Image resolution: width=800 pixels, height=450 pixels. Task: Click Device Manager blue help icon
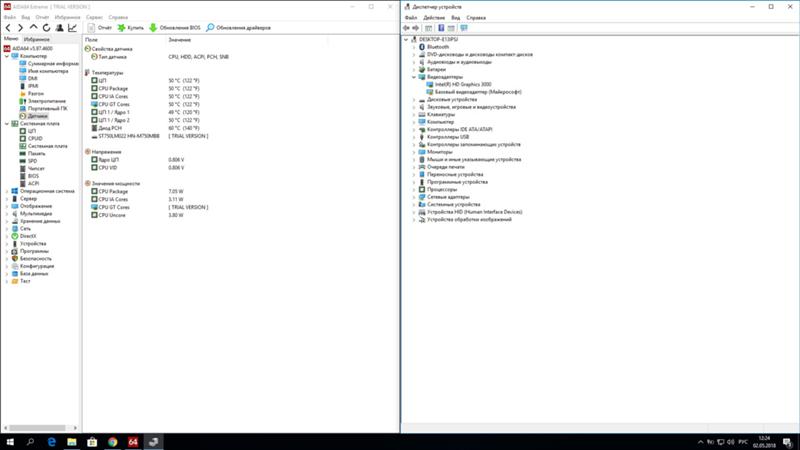click(441, 28)
